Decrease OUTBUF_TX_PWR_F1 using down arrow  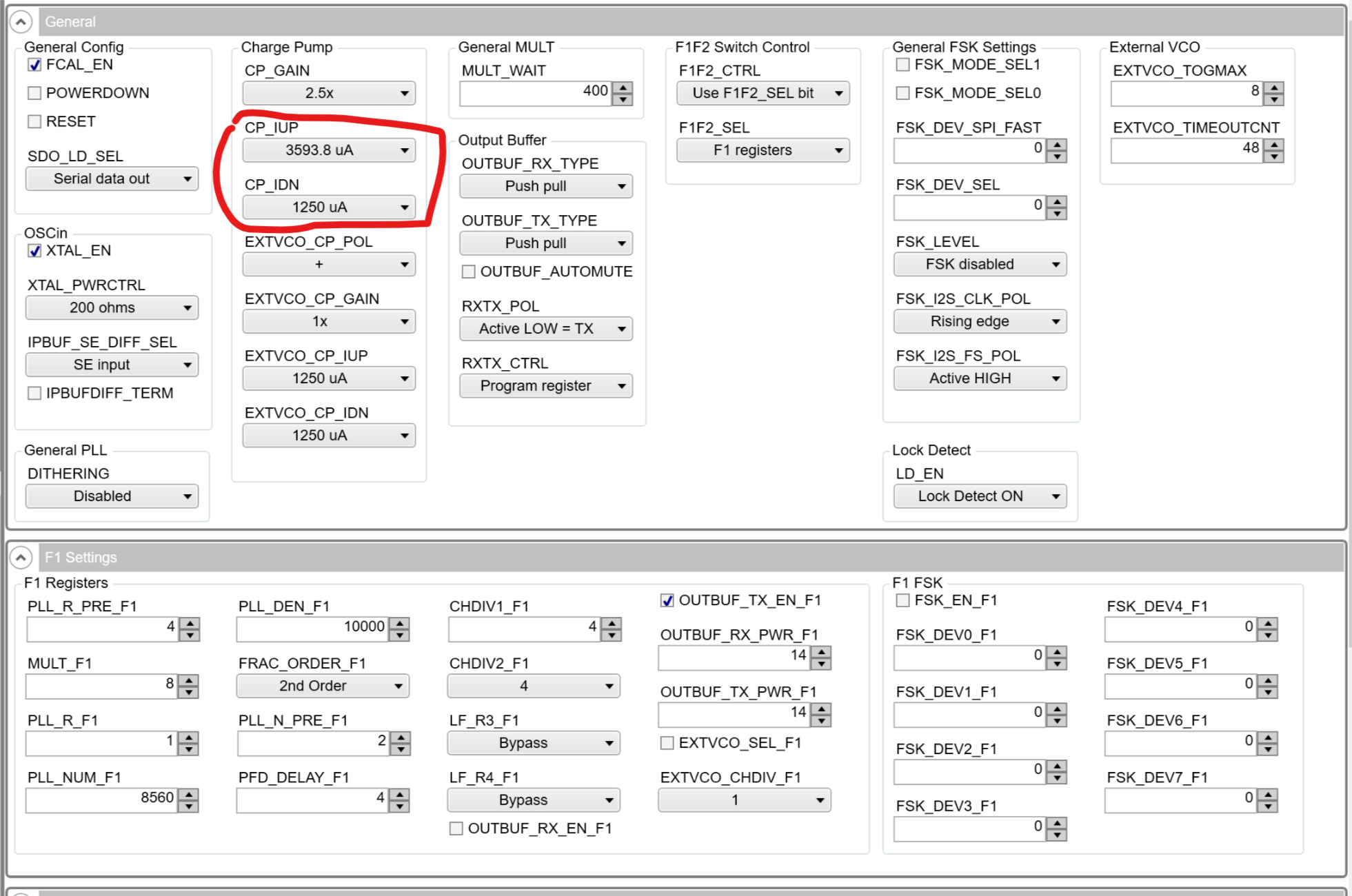click(820, 721)
